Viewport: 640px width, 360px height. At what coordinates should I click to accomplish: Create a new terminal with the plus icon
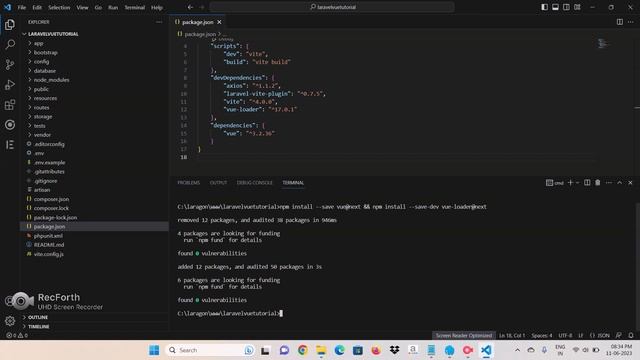point(570,182)
